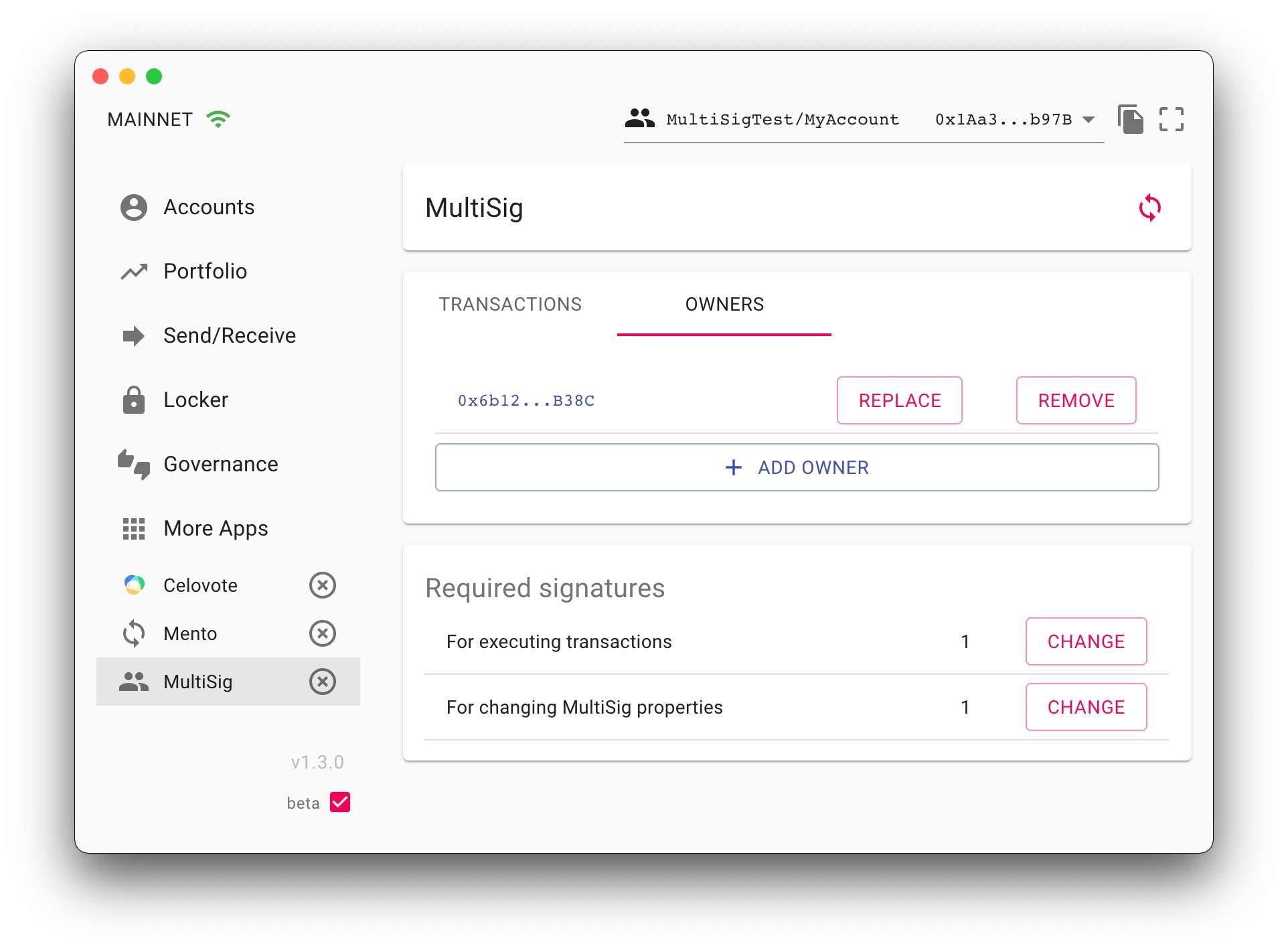Click Replace for owner 0x6b12...B38C
1288x952 pixels.
[x=899, y=400]
